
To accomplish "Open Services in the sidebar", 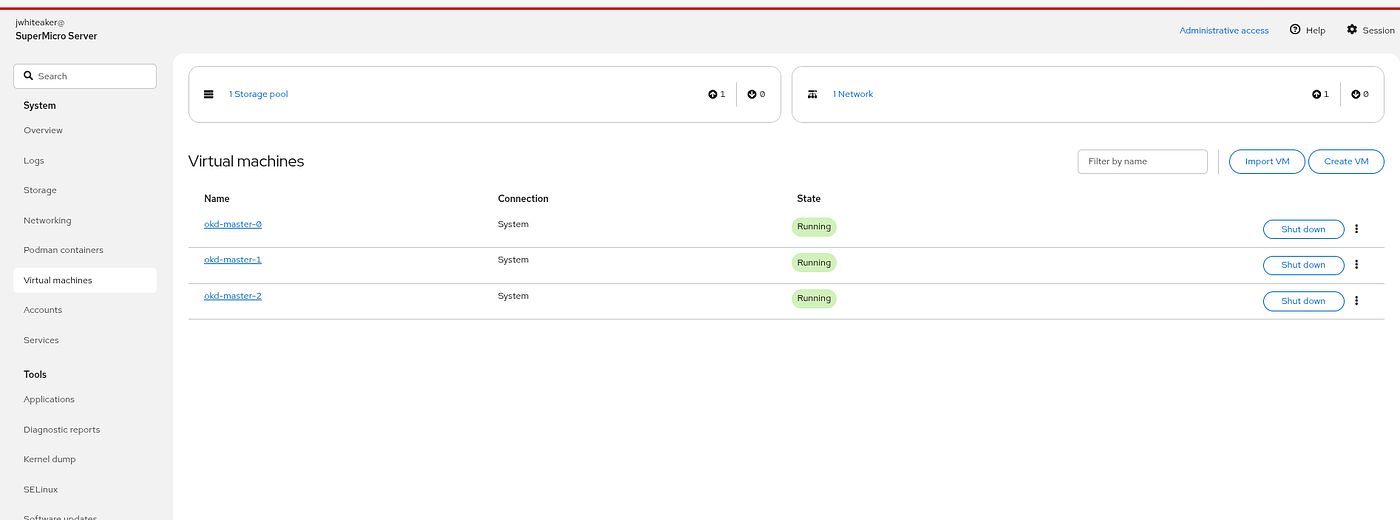I will [85, 340].
